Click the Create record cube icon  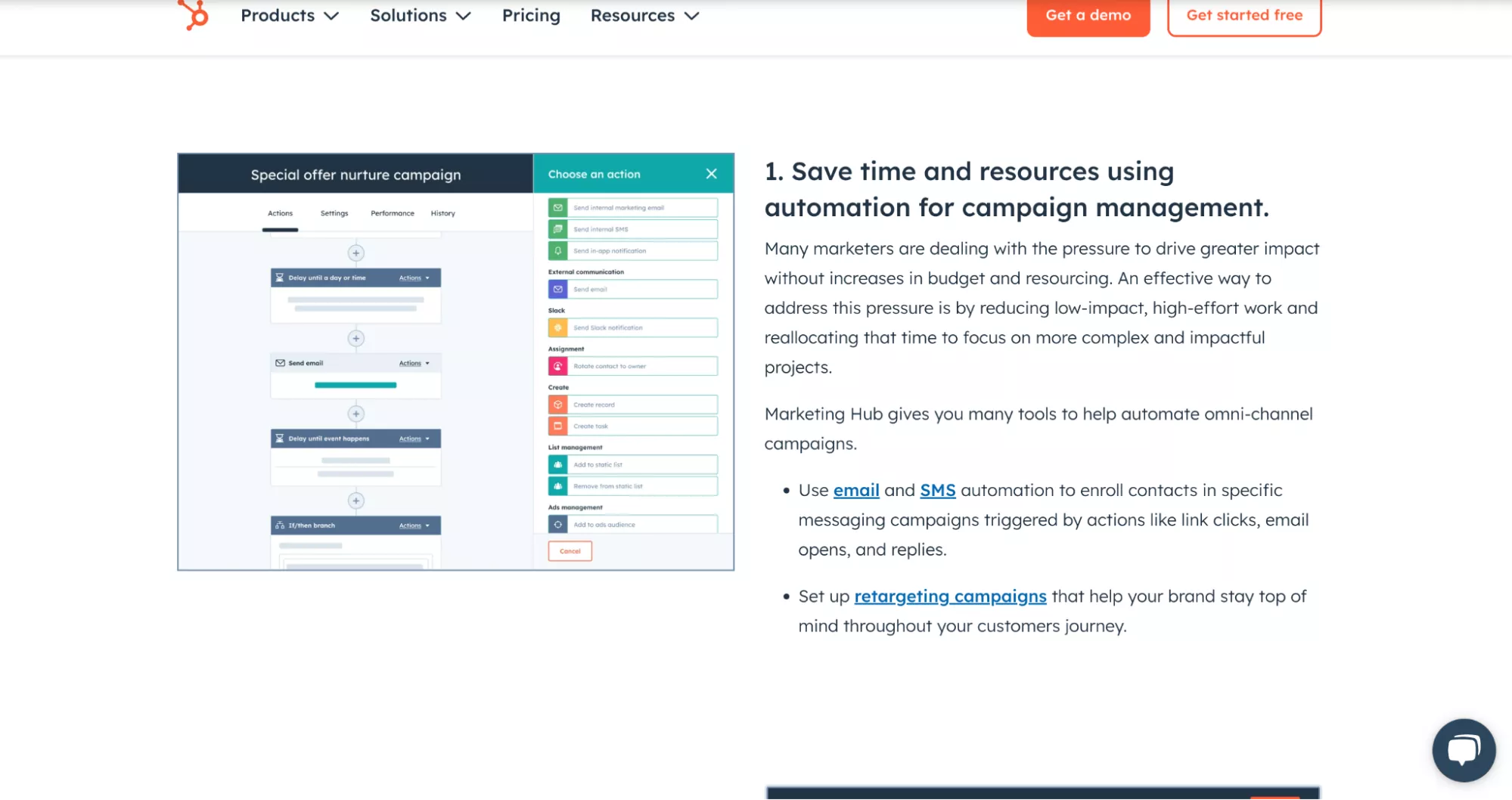click(x=557, y=405)
